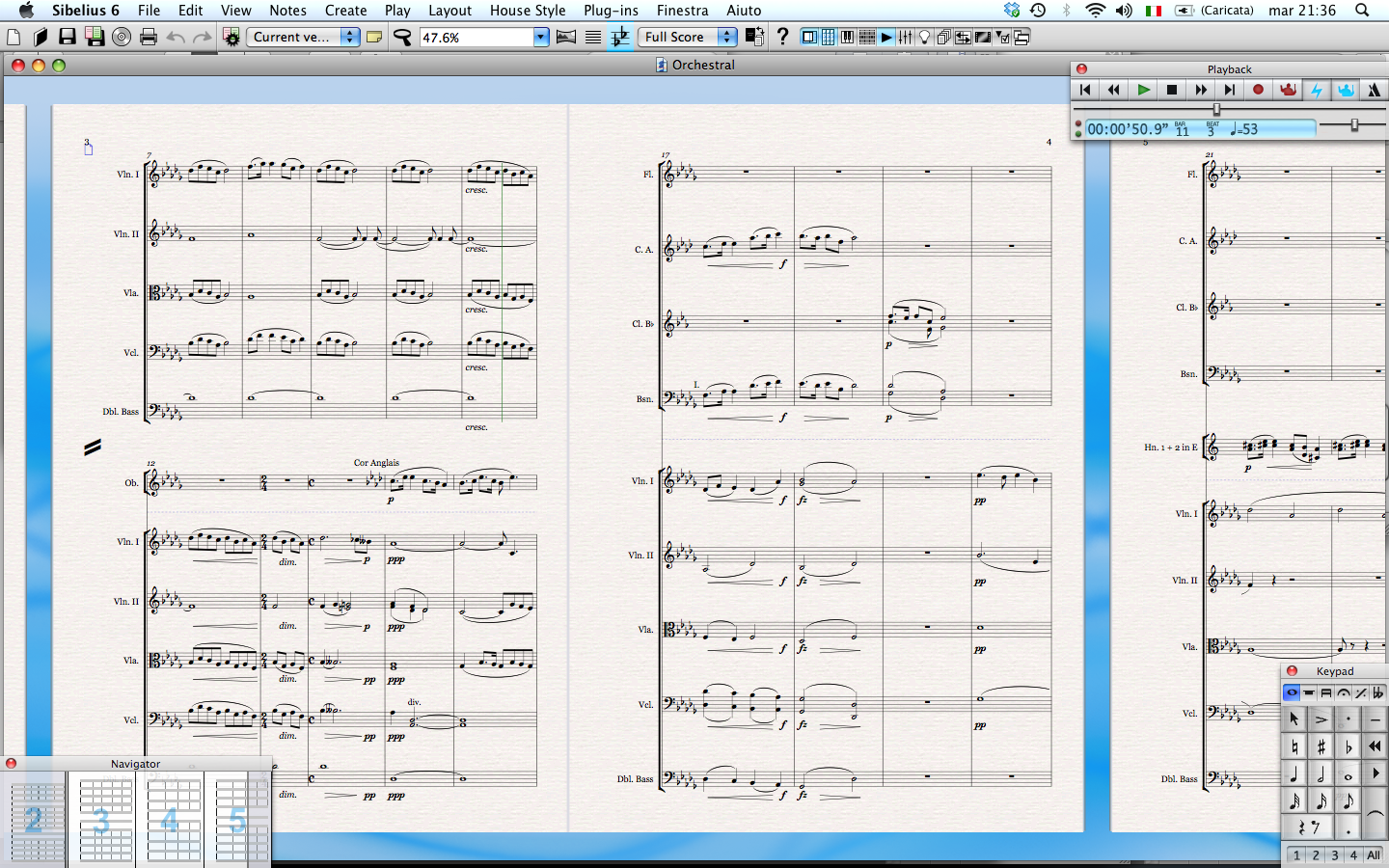
Task: Click the metronome click icon in Playback
Action: [1374, 90]
